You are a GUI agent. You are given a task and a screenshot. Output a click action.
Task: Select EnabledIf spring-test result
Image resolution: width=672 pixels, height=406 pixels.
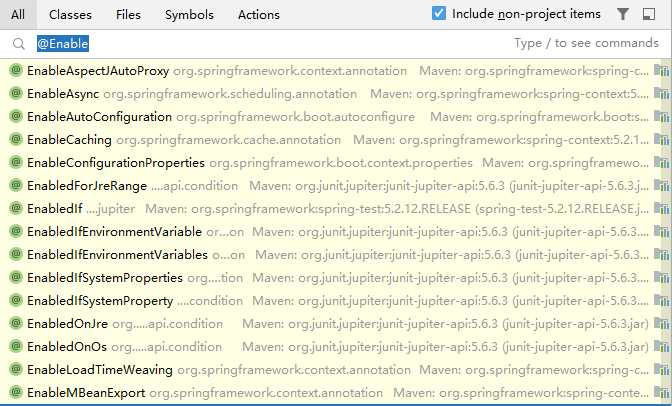[336, 209]
